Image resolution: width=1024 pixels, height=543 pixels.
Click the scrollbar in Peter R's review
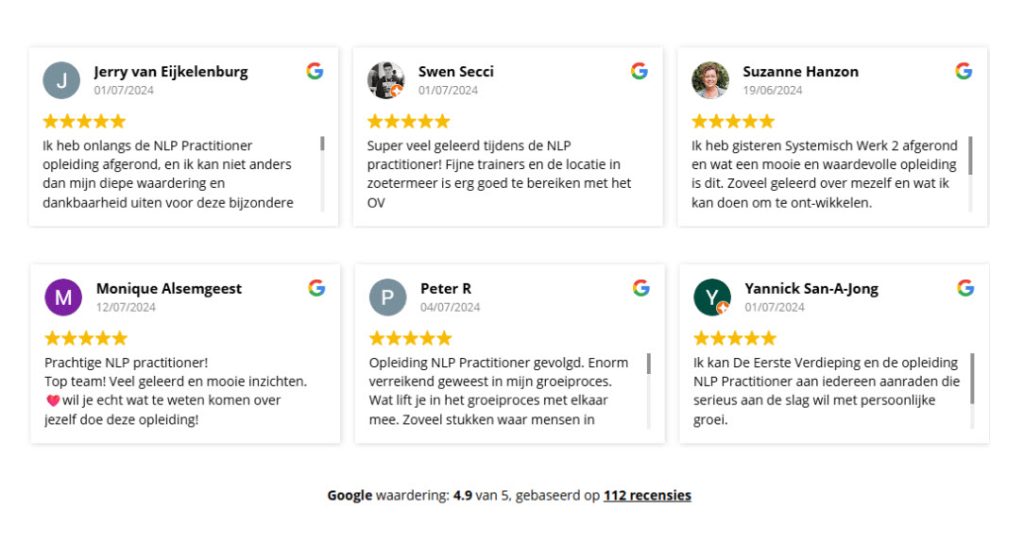pos(648,363)
